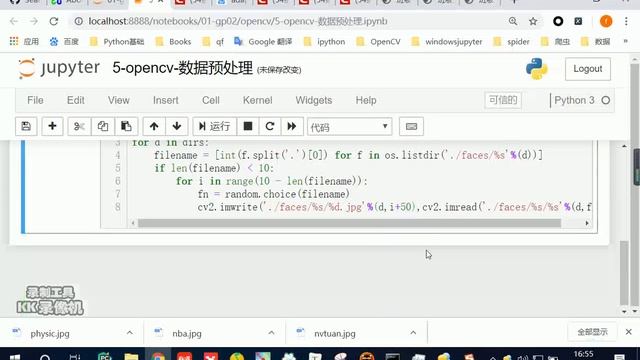Click 全部显示 to show all downloads
The height and width of the screenshot is (360, 640).
pos(592,332)
